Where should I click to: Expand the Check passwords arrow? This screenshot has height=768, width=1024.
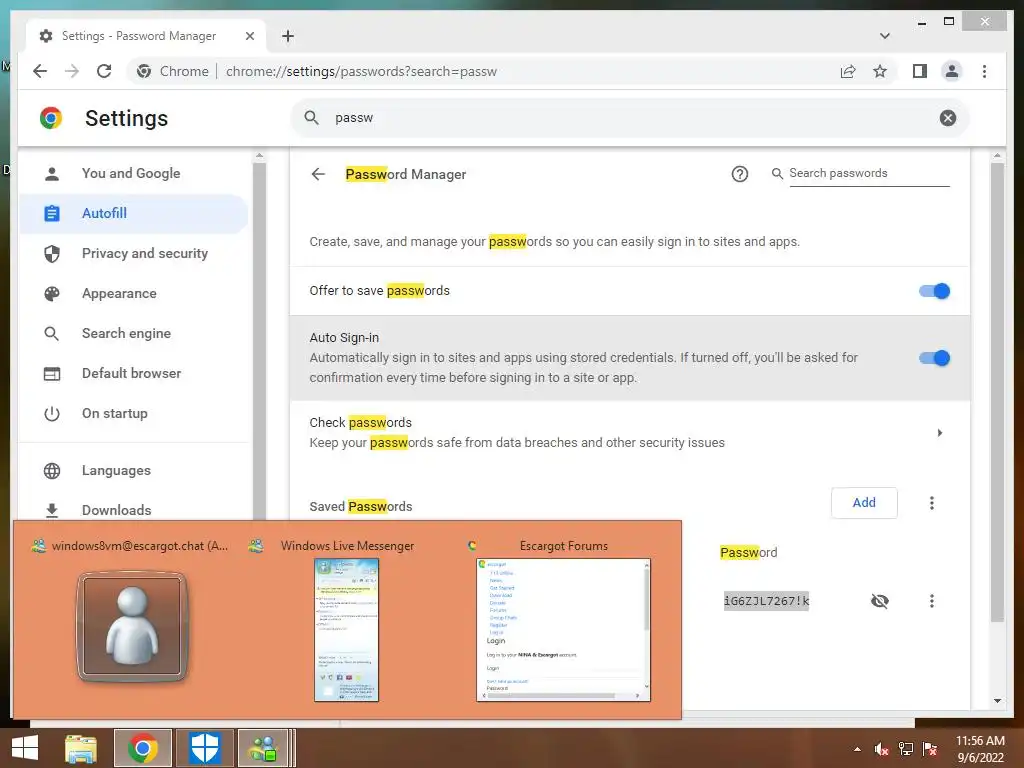tap(940, 432)
